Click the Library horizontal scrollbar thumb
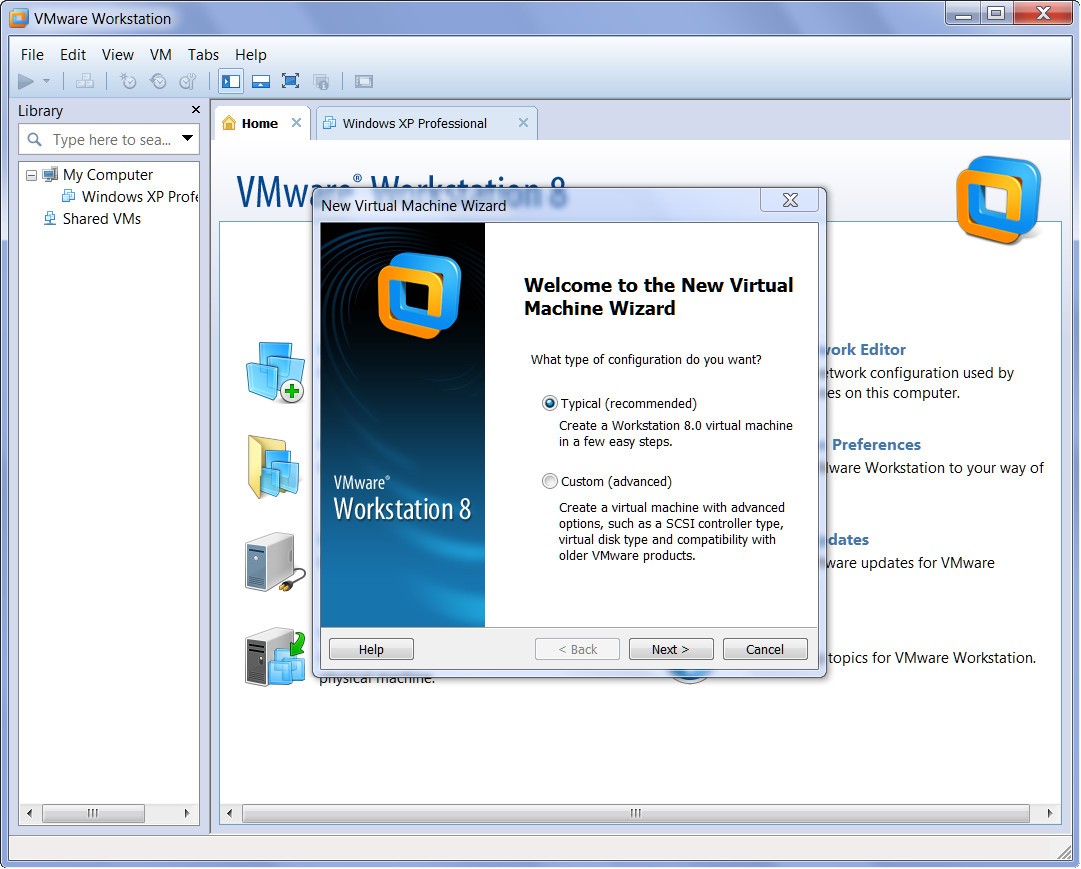 93,814
